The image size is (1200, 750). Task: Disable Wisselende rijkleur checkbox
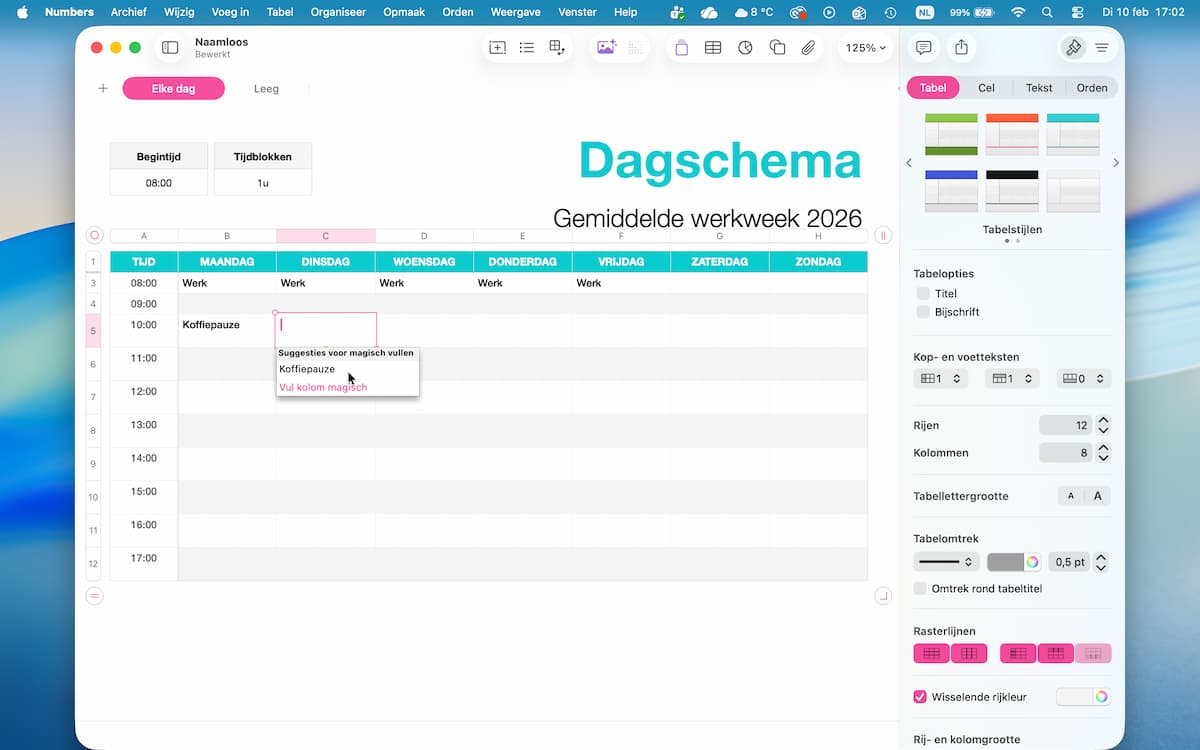(920, 697)
